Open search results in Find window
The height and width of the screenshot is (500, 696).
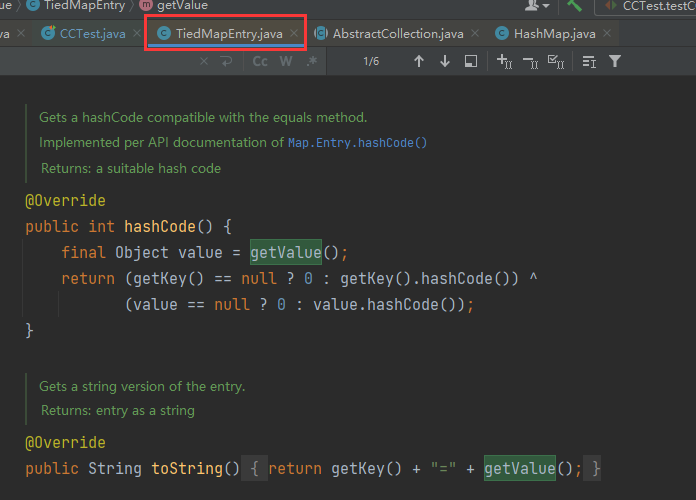(589, 61)
